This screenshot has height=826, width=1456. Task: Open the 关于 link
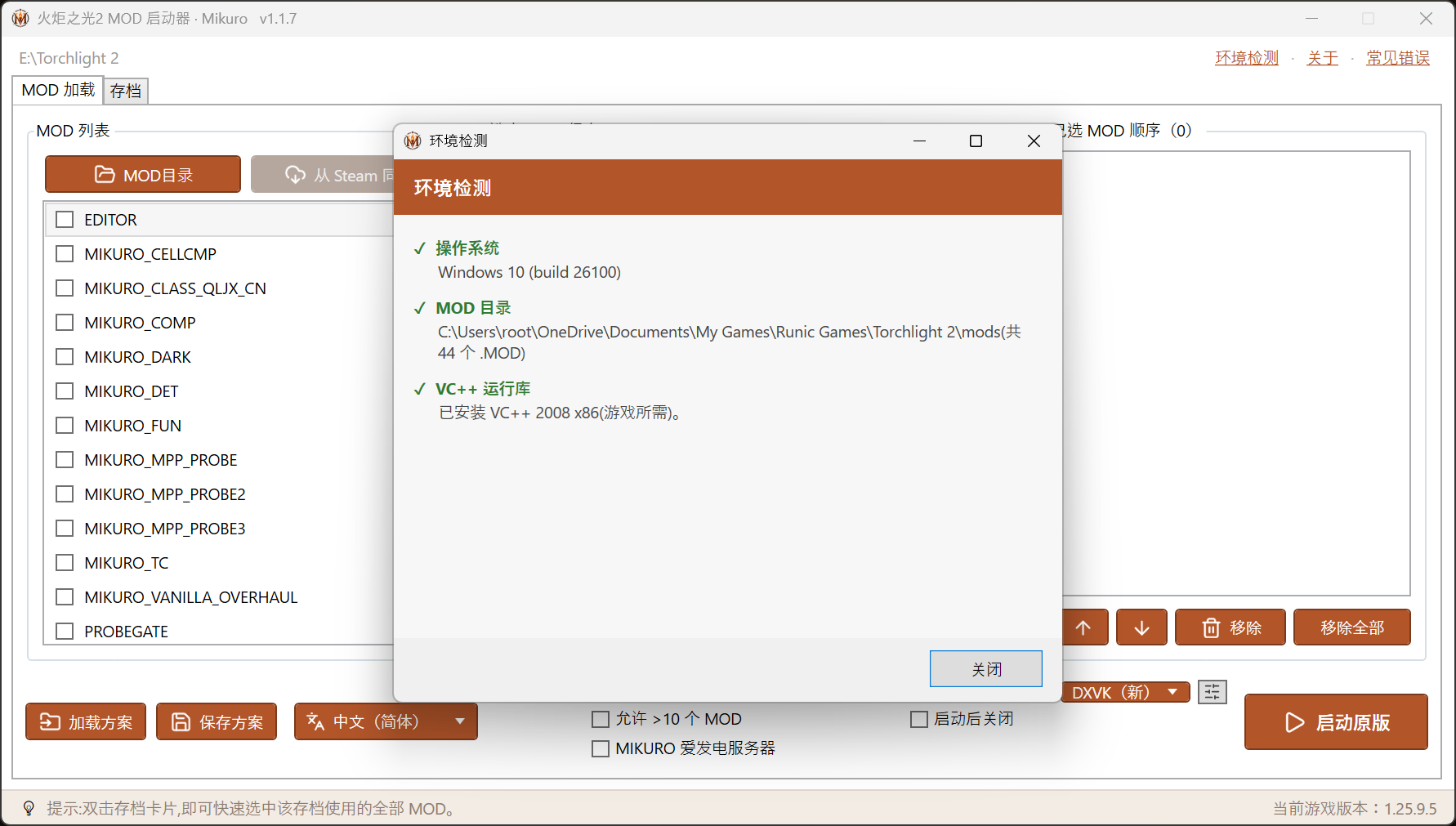[1323, 58]
